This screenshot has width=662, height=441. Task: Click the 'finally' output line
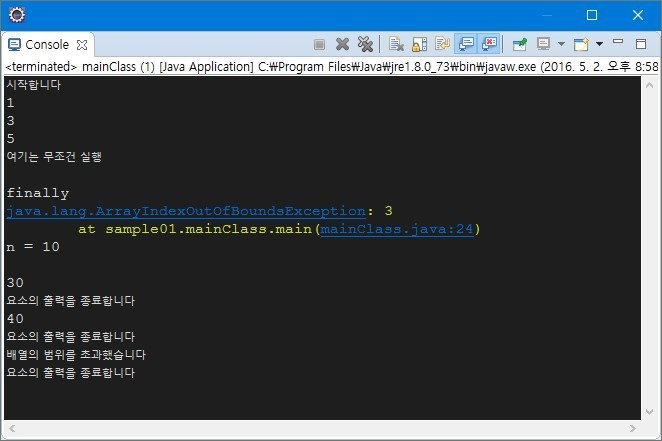coord(38,193)
